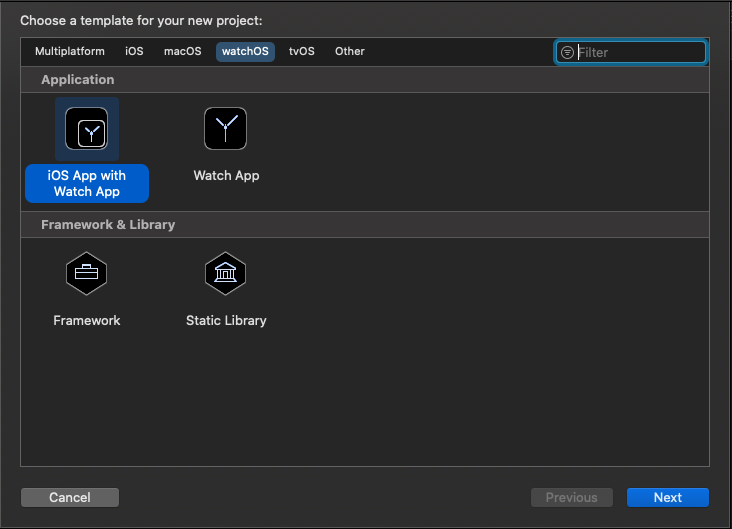Click the "Static Library" label text
Screen dimensions: 732x529
[x=226, y=320]
